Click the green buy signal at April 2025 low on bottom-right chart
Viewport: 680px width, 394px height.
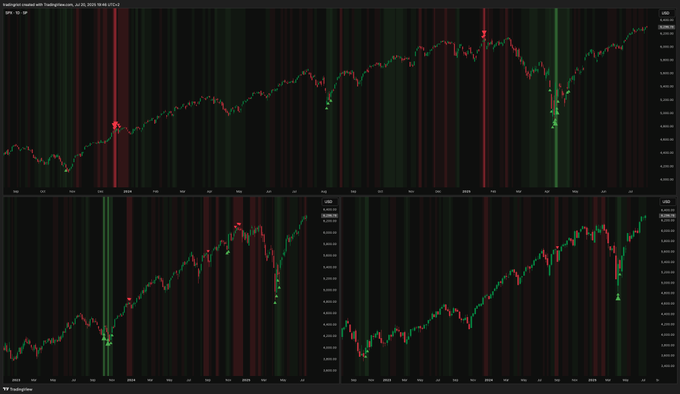[x=618, y=297]
